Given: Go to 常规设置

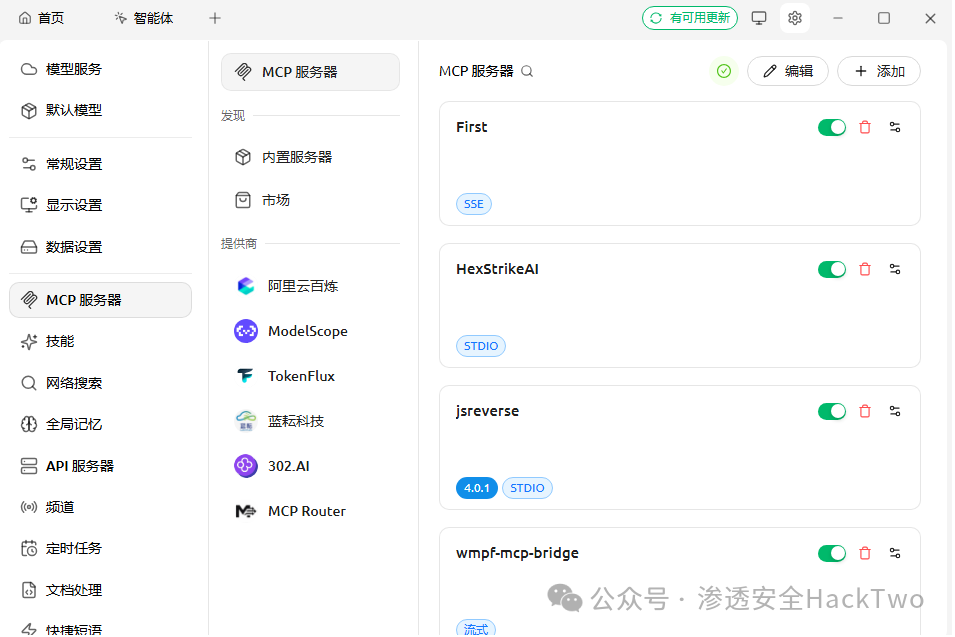Looking at the screenshot, I should point(100,164).
